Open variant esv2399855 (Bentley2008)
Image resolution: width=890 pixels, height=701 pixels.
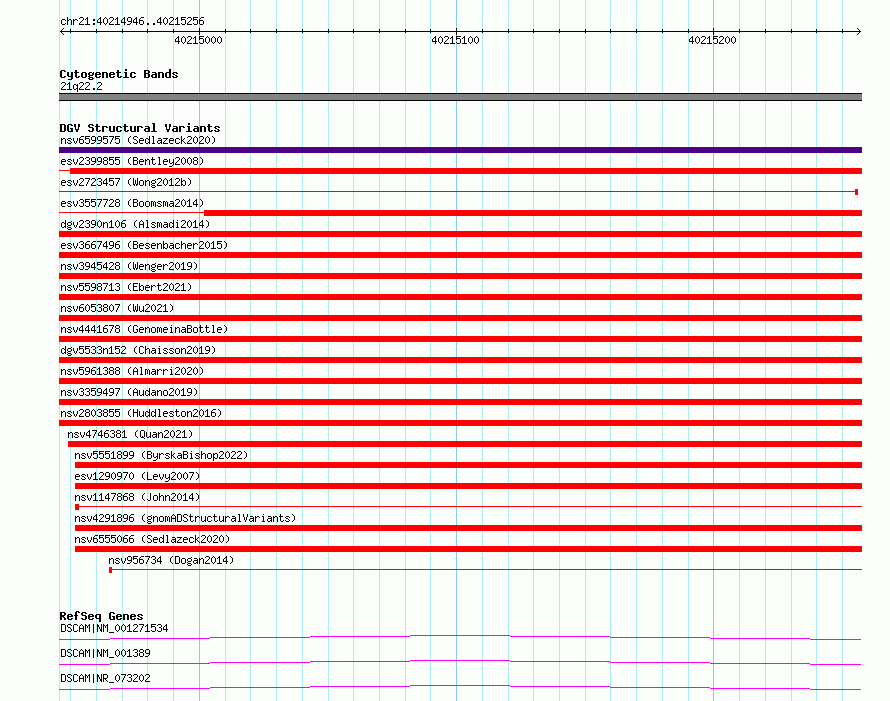pos(132,161)
